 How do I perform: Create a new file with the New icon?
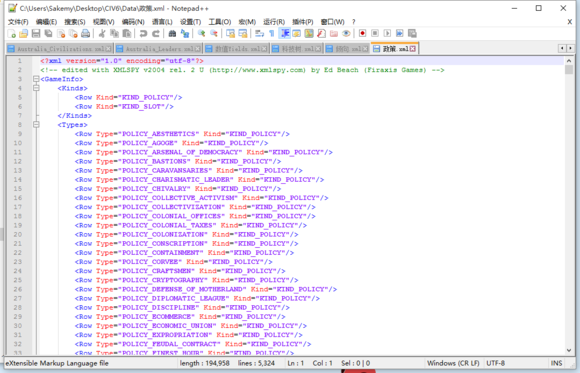point(11,34)
